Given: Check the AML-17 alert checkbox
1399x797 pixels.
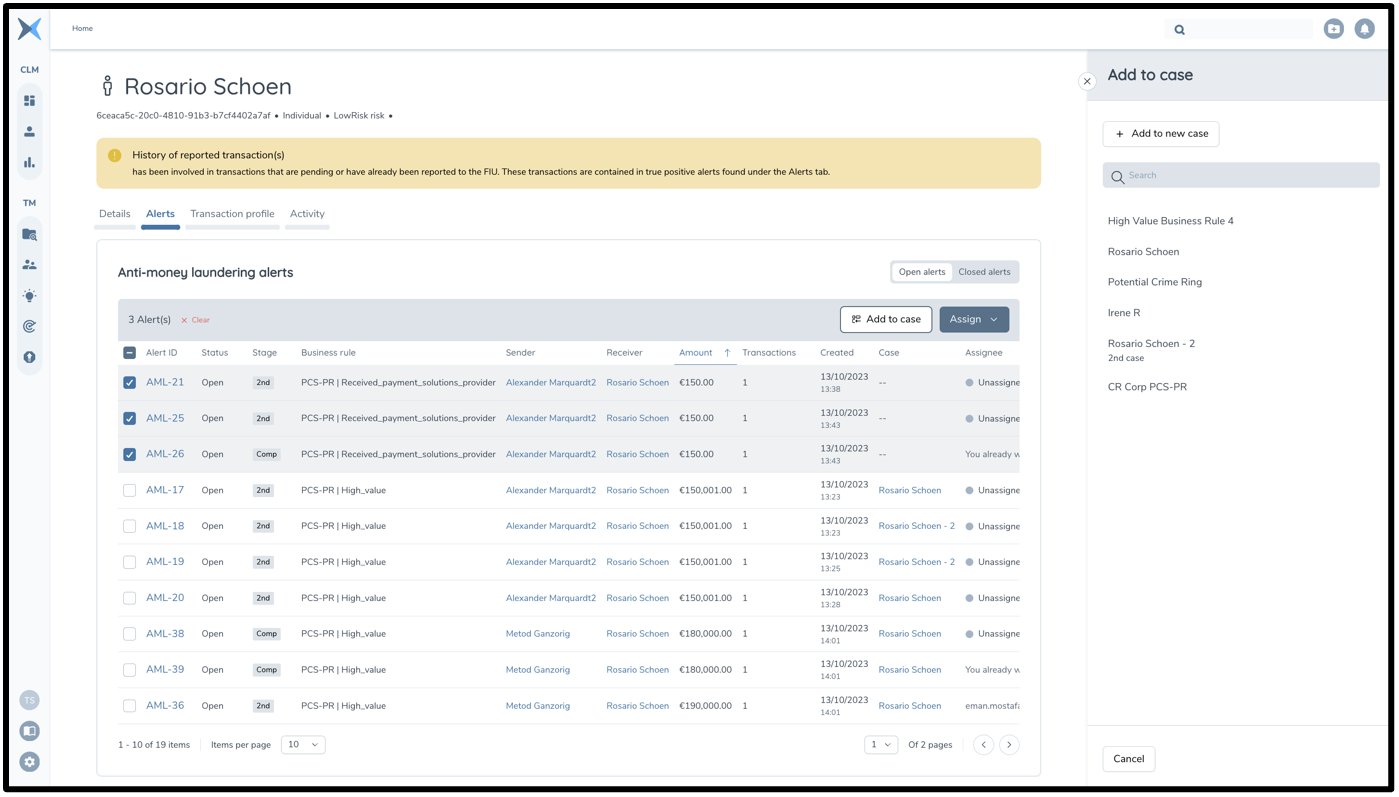Looking at the screenshot, I should tap(129, 490).
